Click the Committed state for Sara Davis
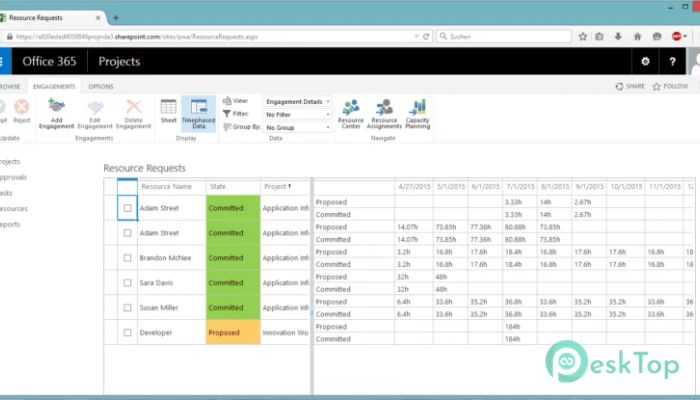This screenshot has width=700, height=400. [x=233, y=283]
